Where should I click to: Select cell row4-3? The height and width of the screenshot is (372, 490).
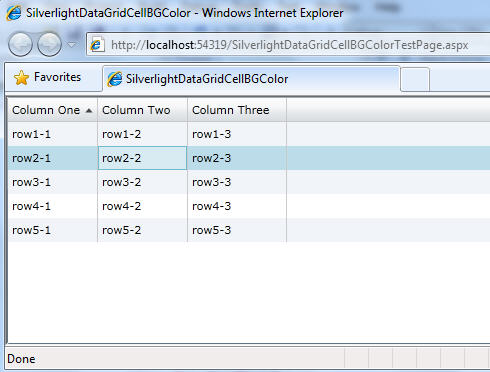point(237,206)
